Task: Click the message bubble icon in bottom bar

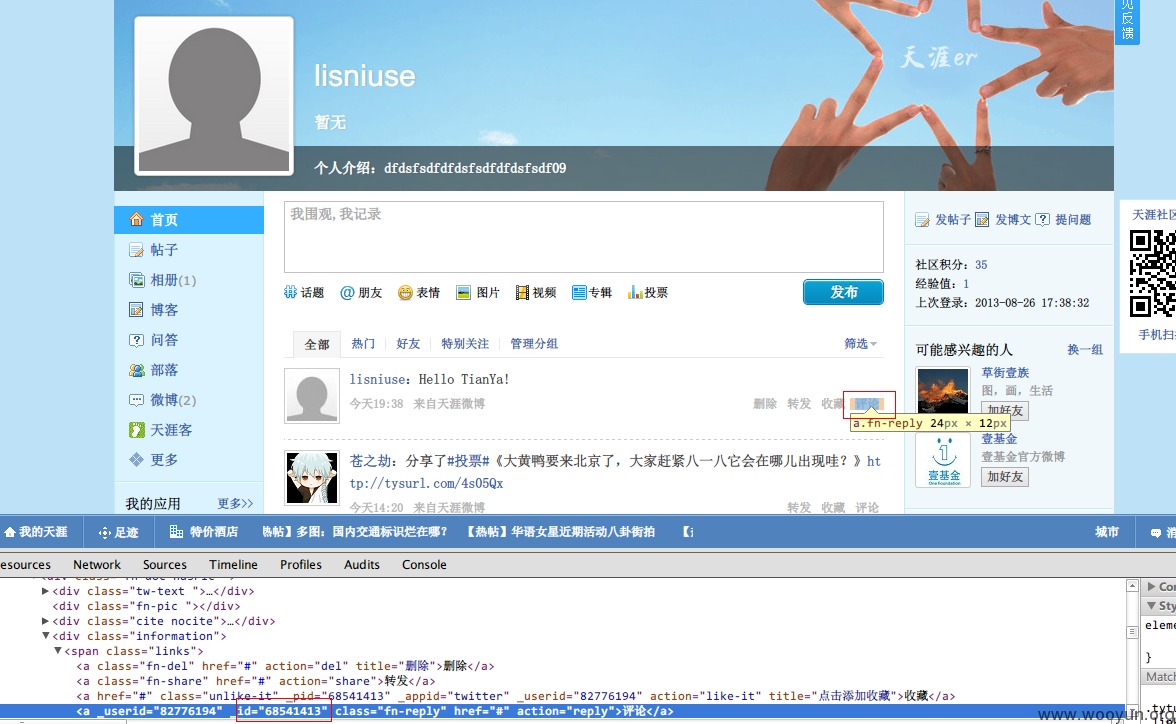Action: pos(1156,533)
